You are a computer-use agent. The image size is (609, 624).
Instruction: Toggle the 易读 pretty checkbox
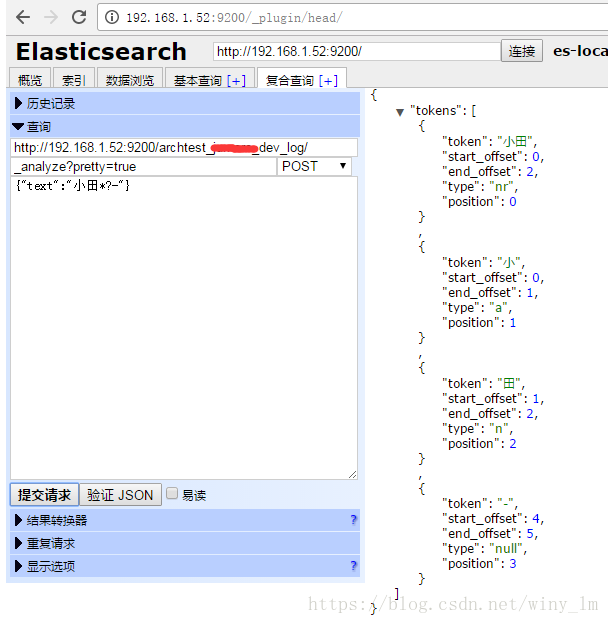(x=172, y=493)
